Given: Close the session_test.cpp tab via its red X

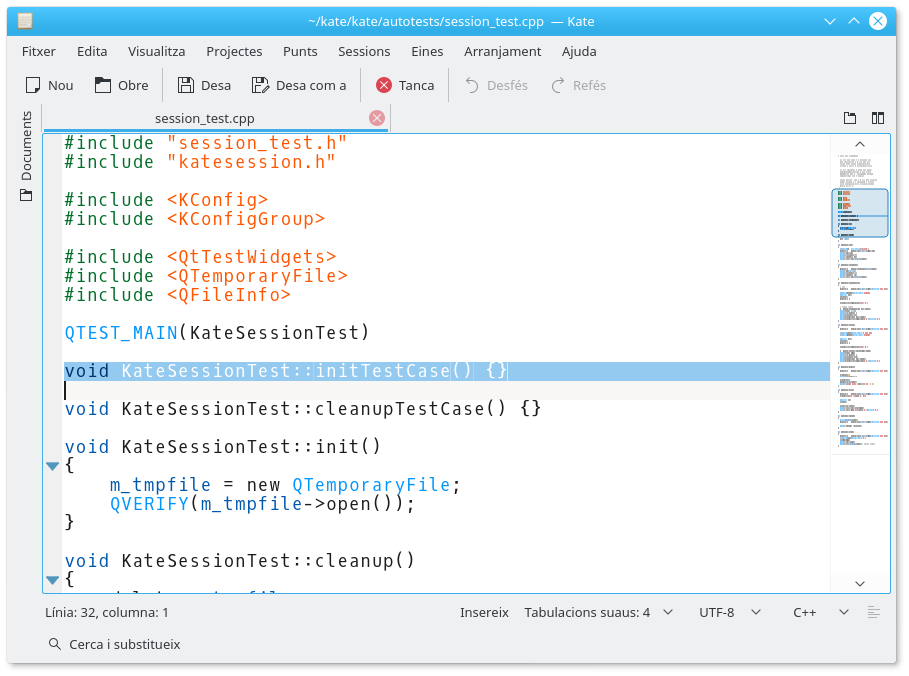Looking at the screenshot, I should 377,118.
